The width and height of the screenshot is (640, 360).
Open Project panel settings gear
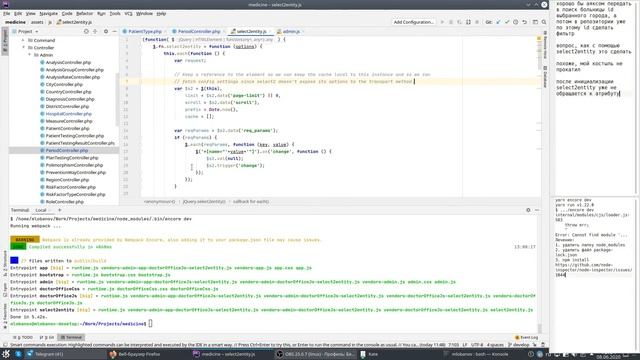(106, 31)
